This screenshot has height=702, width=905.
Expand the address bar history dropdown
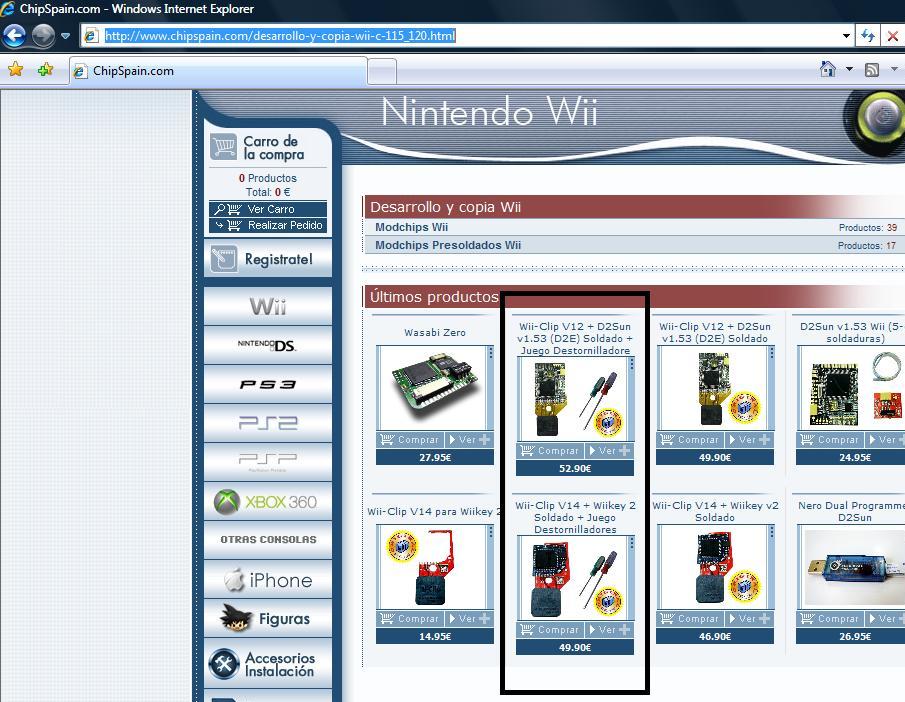pos(846,36)
